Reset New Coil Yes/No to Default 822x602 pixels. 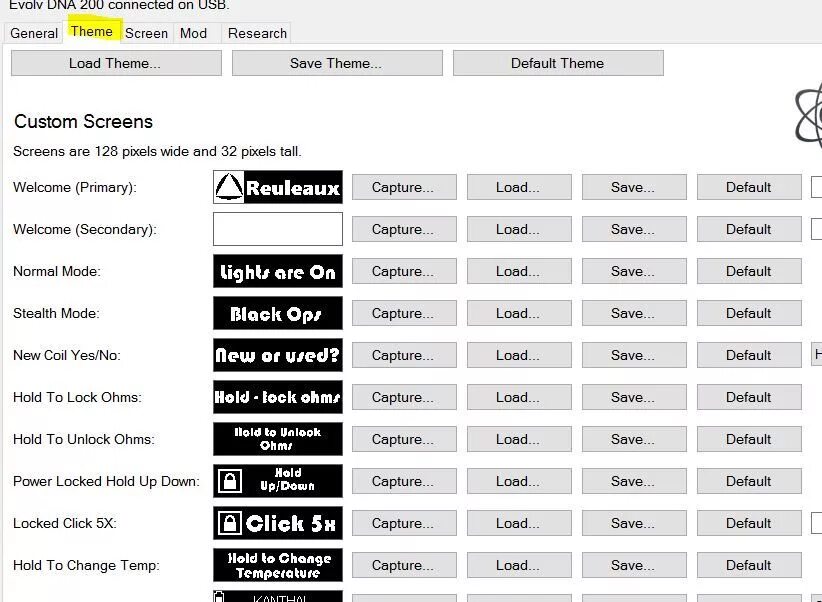coord(749,355)
